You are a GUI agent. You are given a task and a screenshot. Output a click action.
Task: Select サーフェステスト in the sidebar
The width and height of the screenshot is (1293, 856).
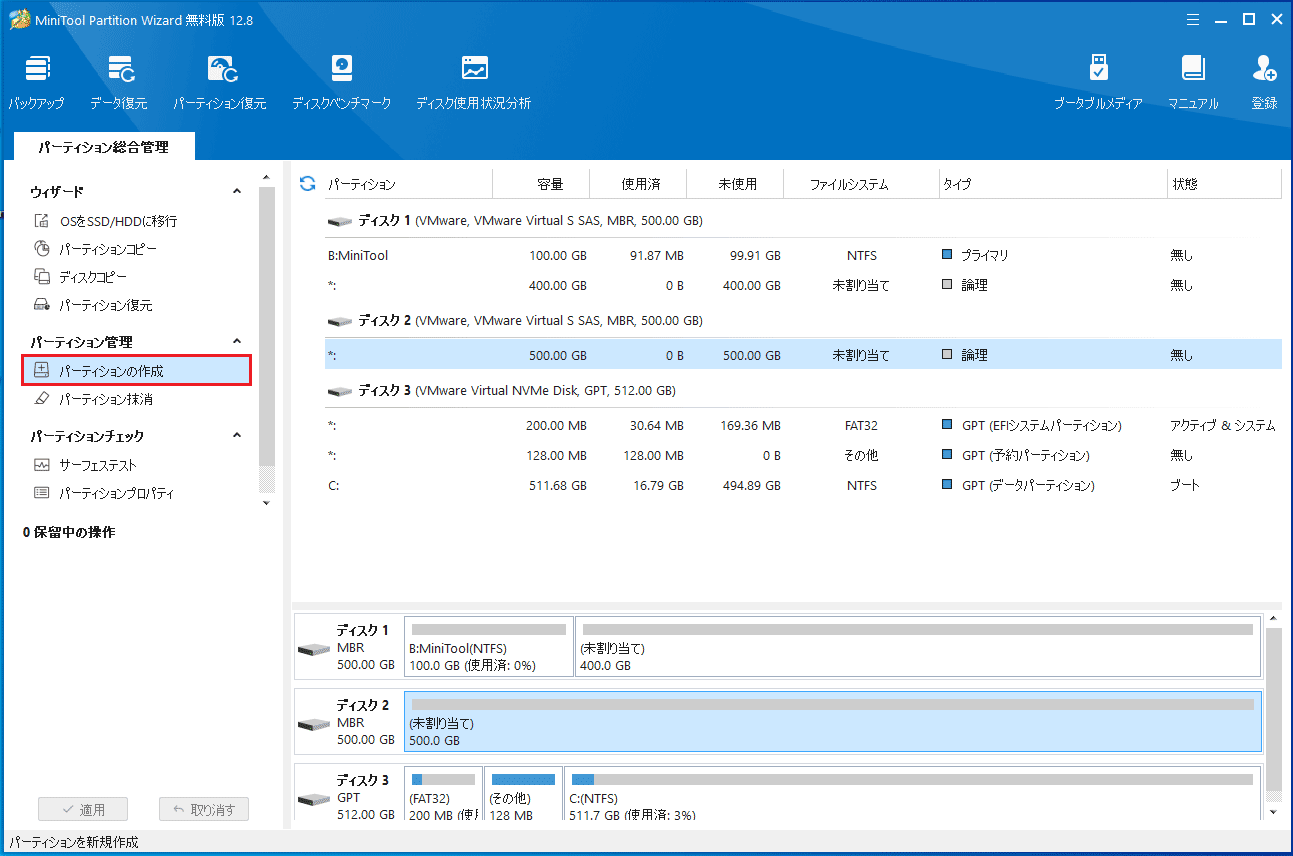(97, 465)
